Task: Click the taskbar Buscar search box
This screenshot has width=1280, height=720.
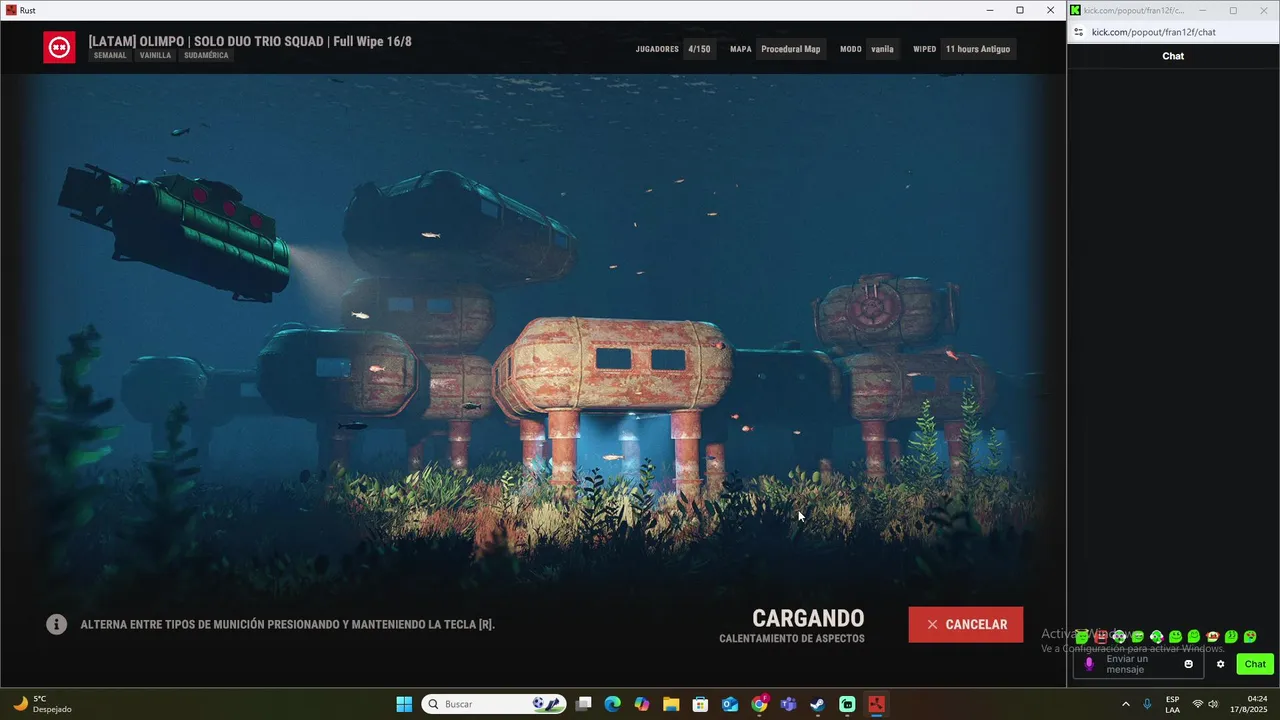Action: pos(494,704)
